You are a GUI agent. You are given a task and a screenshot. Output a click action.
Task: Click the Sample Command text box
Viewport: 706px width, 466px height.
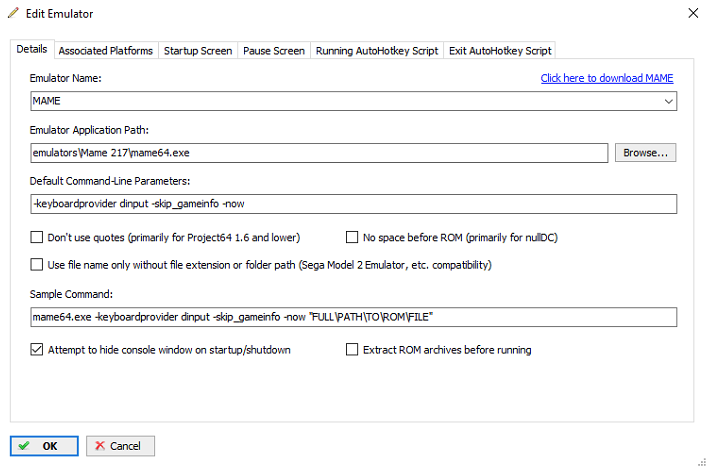(x=353, y=317)
